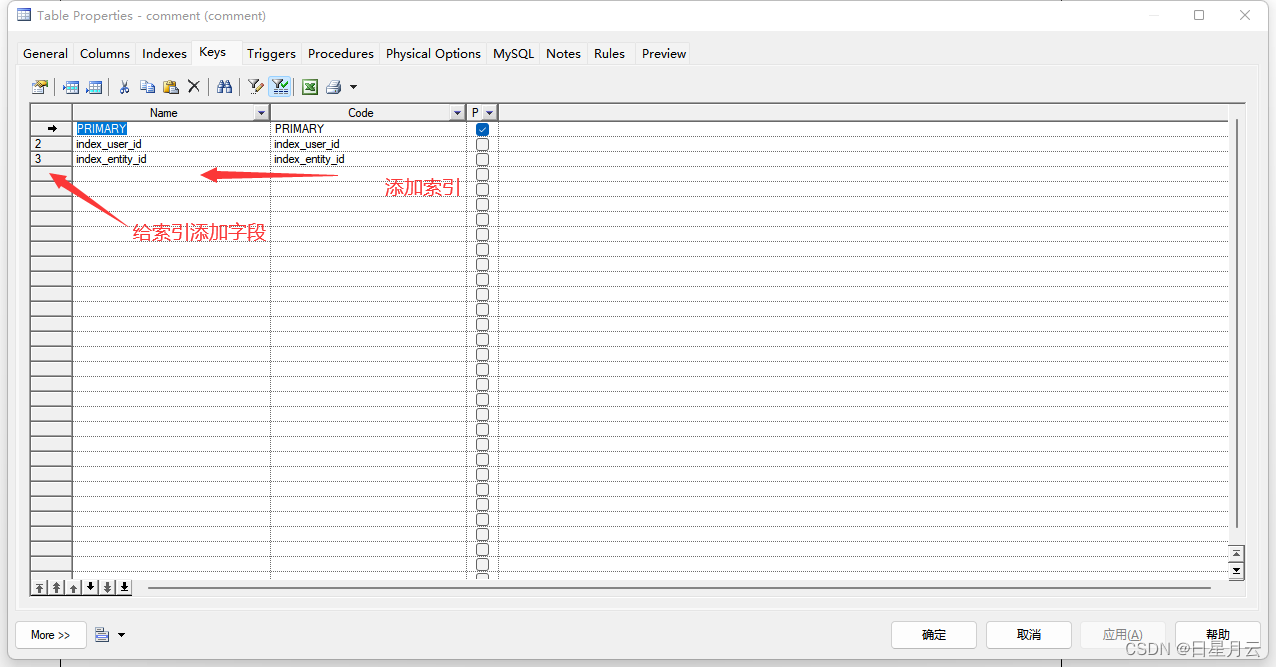The image size is (1276, 667).
Task: Open Customize Columns and Filter icon
Action: coord(256,87)
